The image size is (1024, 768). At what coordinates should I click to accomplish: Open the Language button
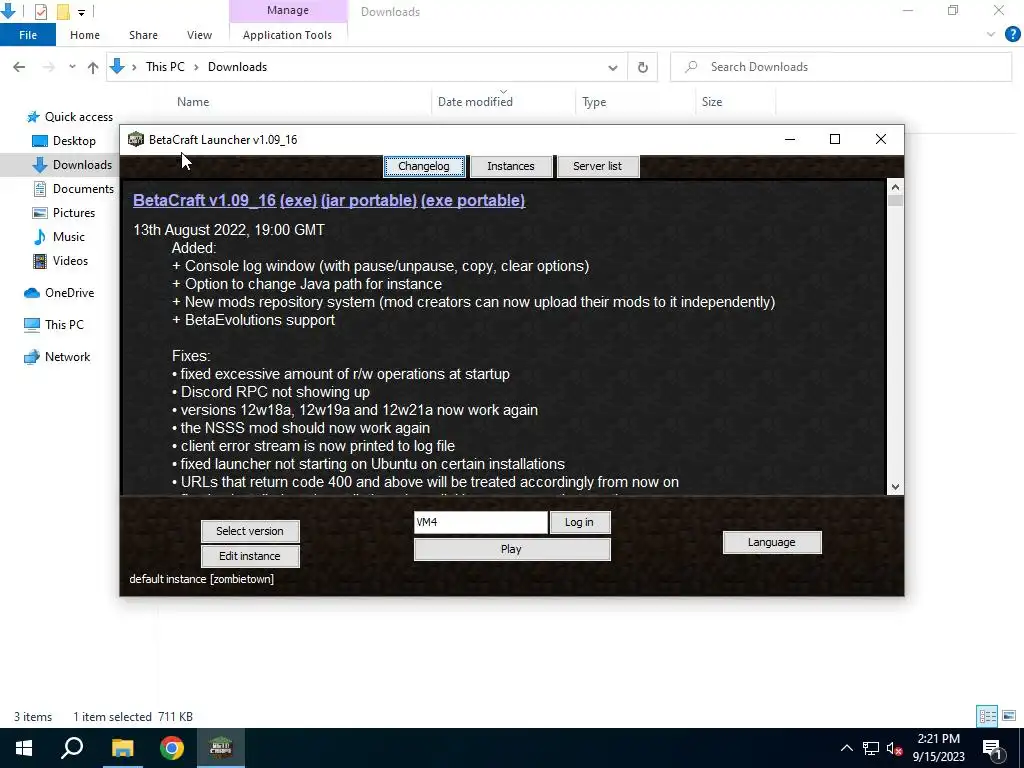pos(772,542)
